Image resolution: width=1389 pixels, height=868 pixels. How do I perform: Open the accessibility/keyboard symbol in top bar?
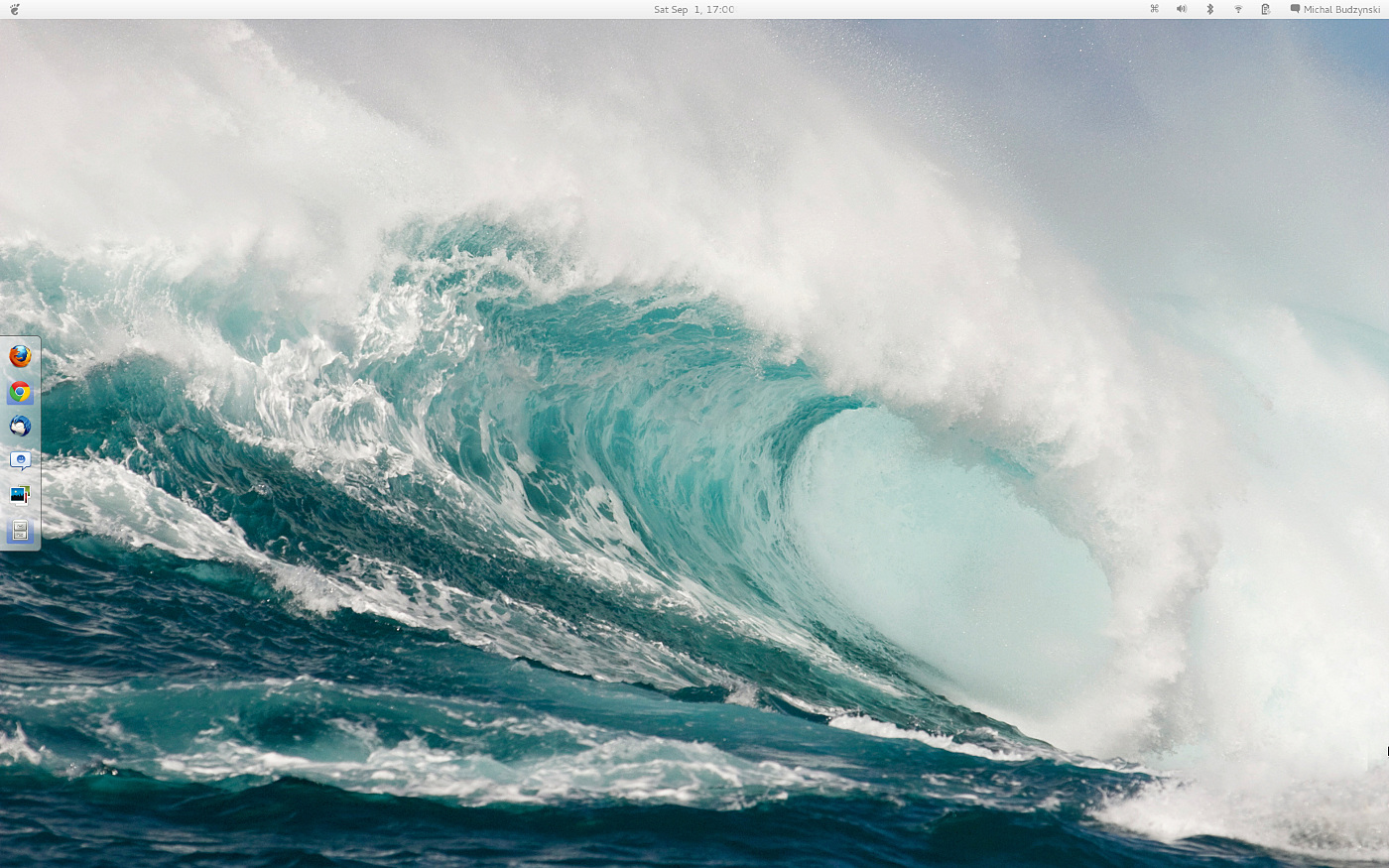click(x=1154, y=9)
